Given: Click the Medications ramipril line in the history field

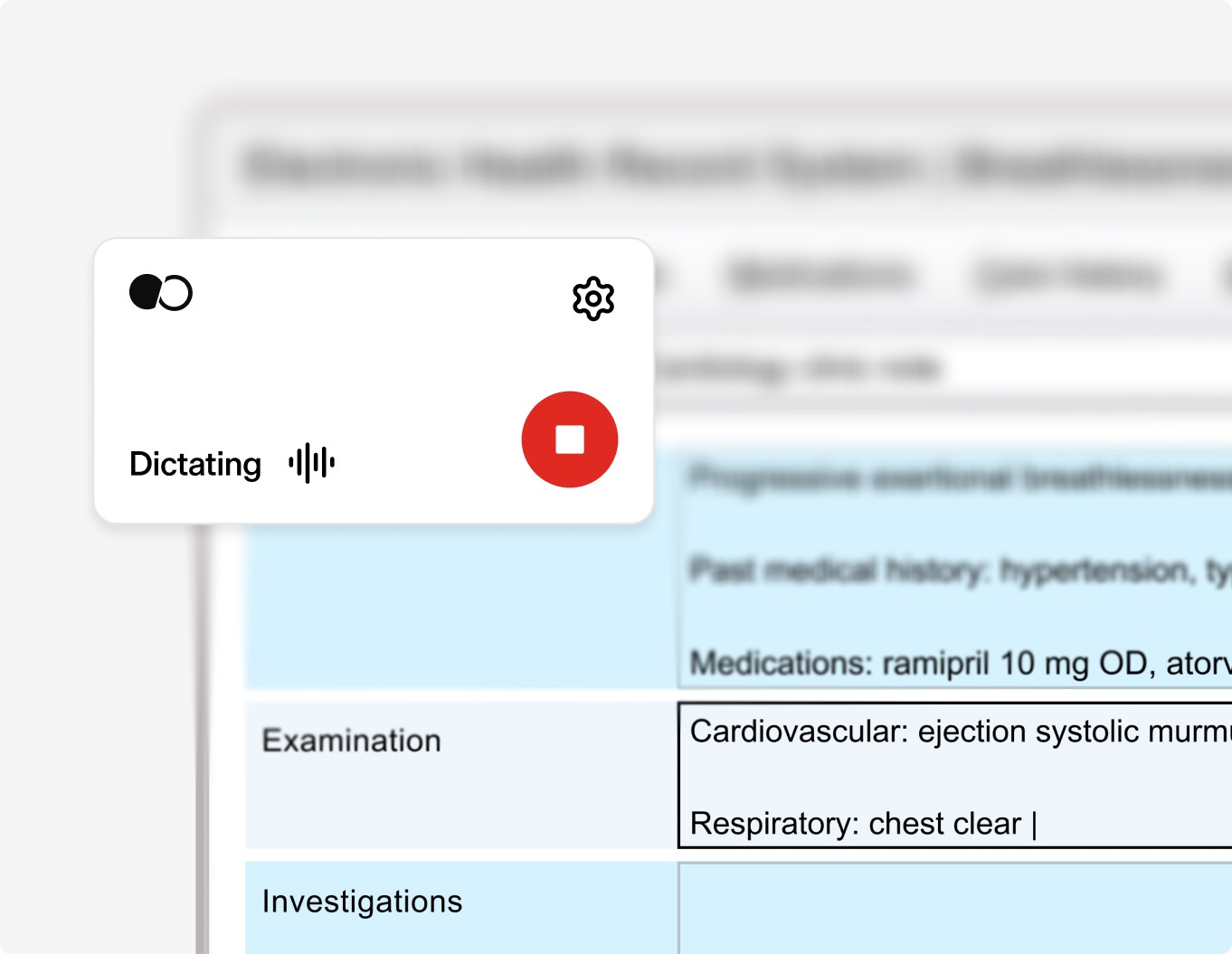Looking at the screenshot, I should coord(961,664).
